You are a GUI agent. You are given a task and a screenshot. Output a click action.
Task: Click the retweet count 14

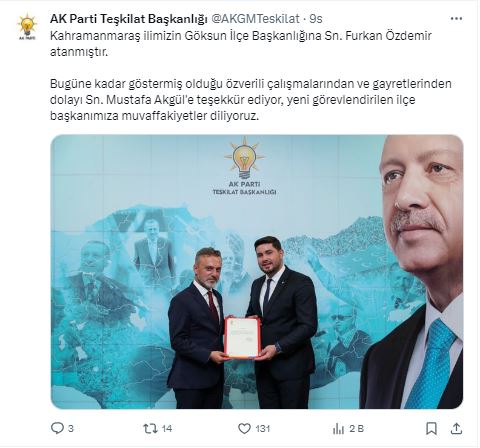click(x=167, y=428)
